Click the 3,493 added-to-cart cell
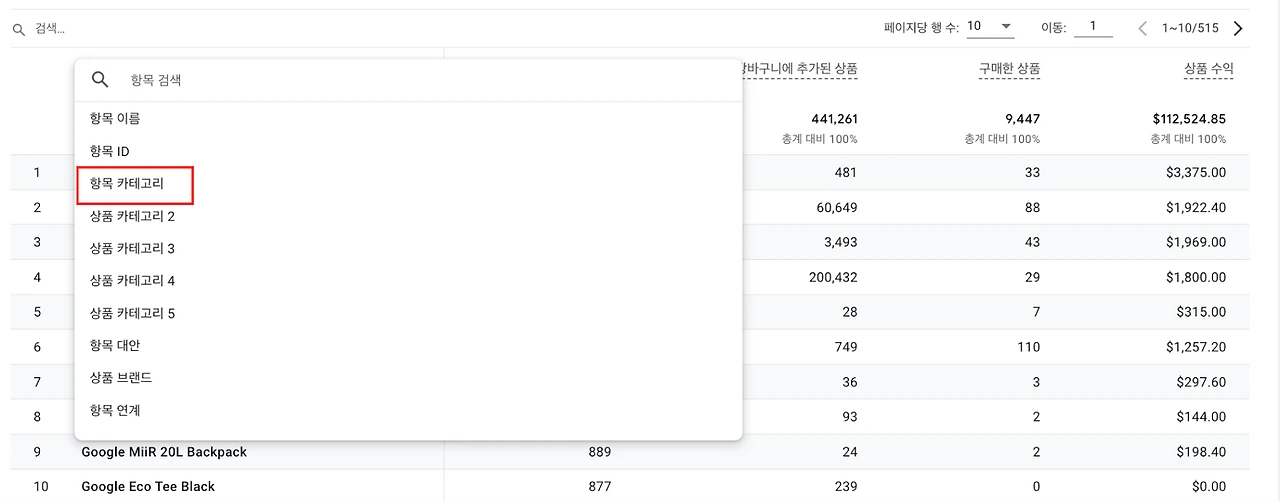The width and height of the screenshot is (1280, 502). coord(841,242)
